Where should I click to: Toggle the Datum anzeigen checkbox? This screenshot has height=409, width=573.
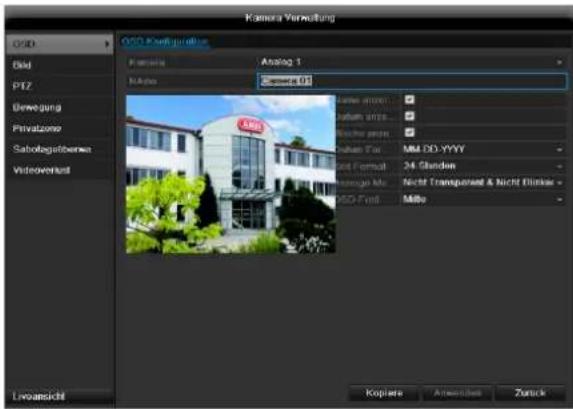point(410,116)
